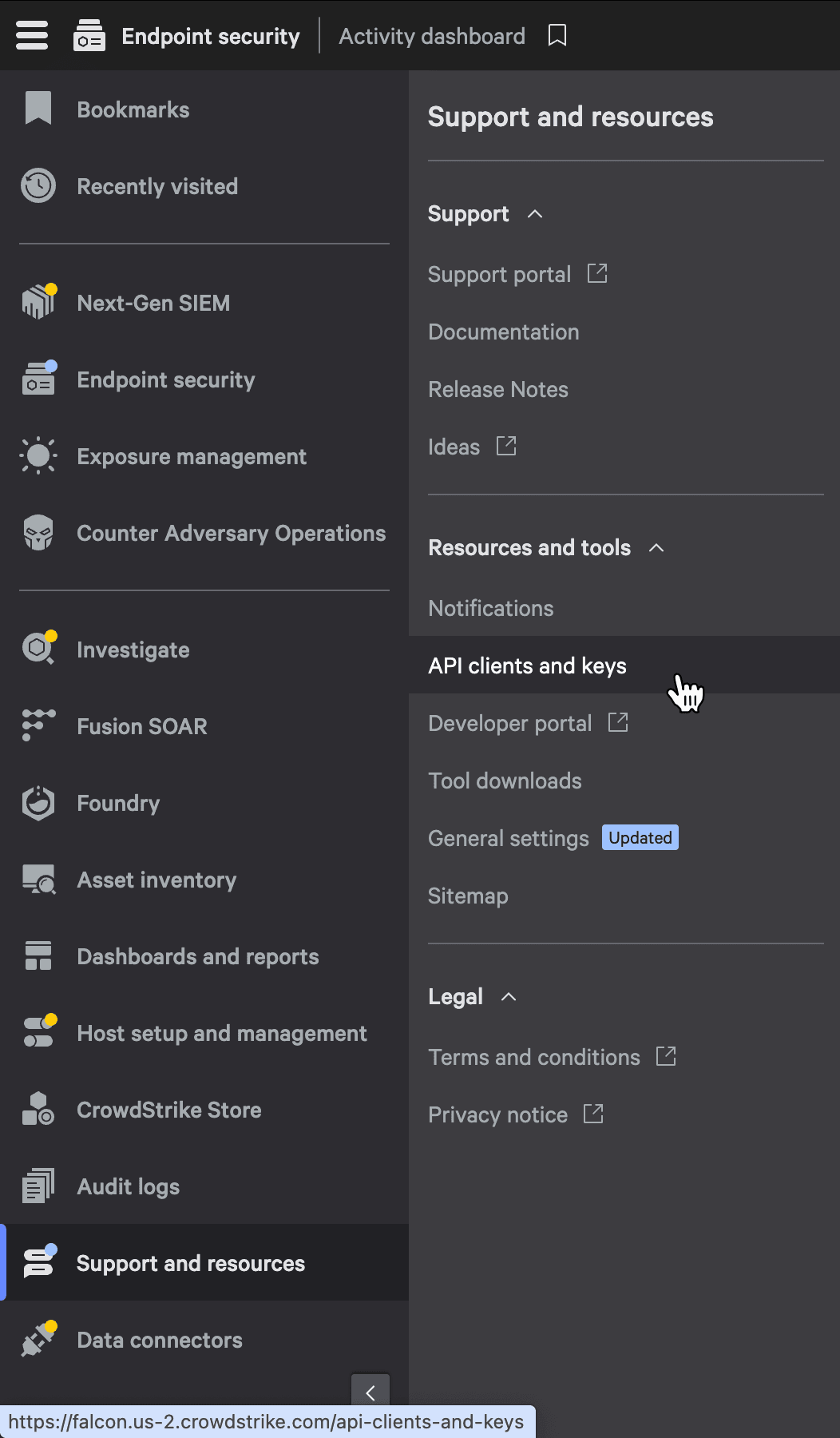Screen dimensions: 840x1438
Task: Open the Support portal link
Action: tap(499, 274)
